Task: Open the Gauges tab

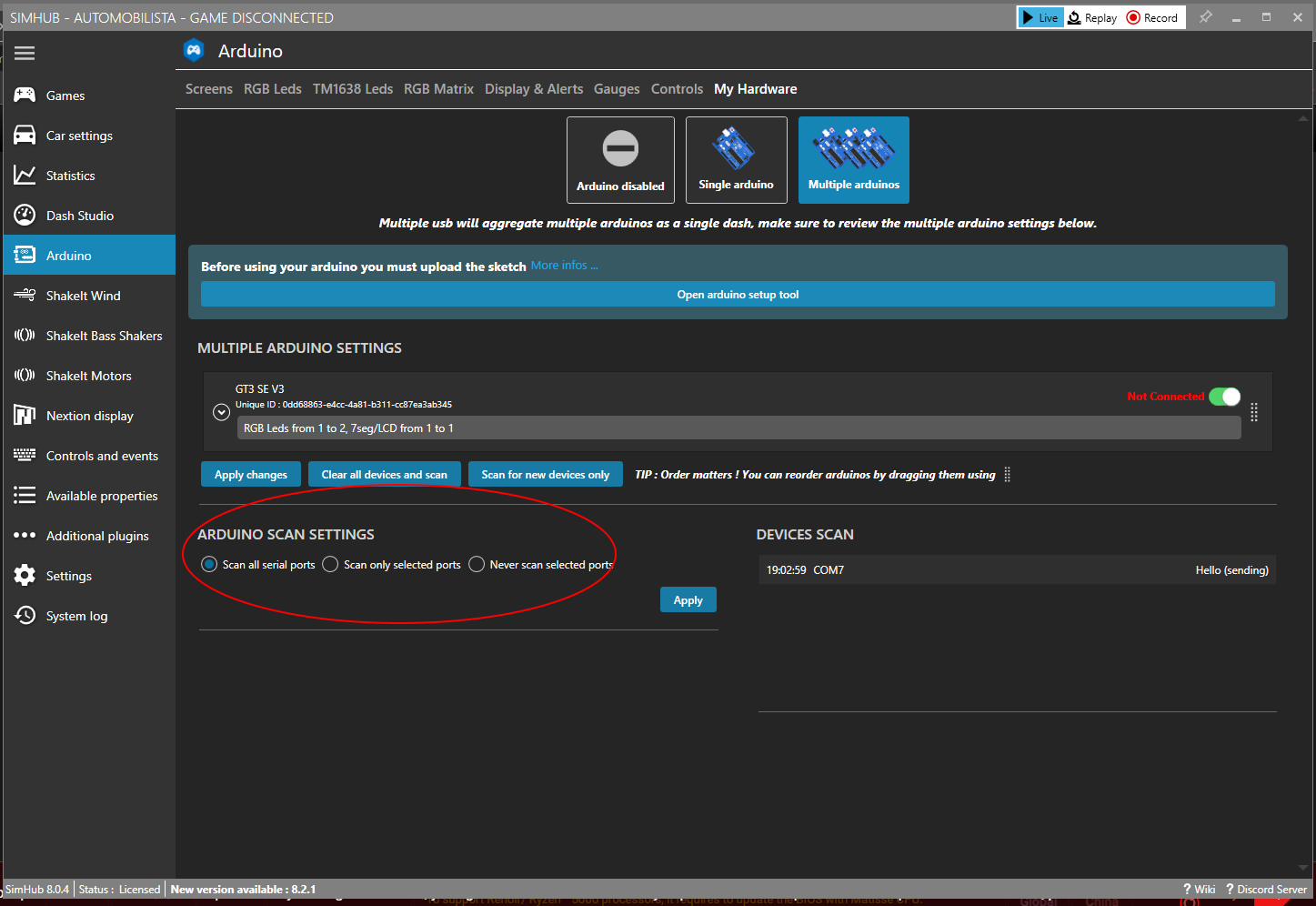Action: [x=617, y=89]
